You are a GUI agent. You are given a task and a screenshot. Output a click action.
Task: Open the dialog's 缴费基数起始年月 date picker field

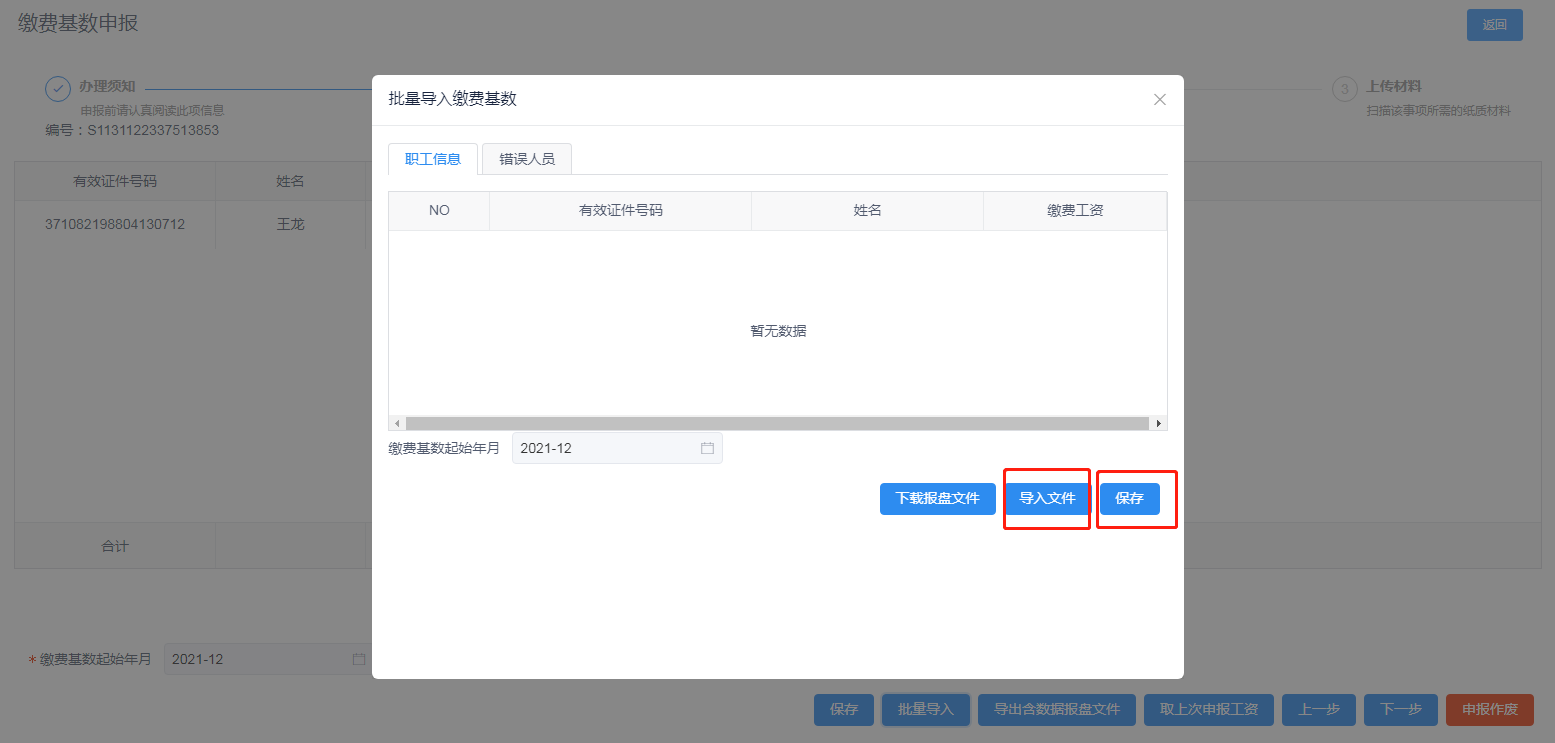606,448
